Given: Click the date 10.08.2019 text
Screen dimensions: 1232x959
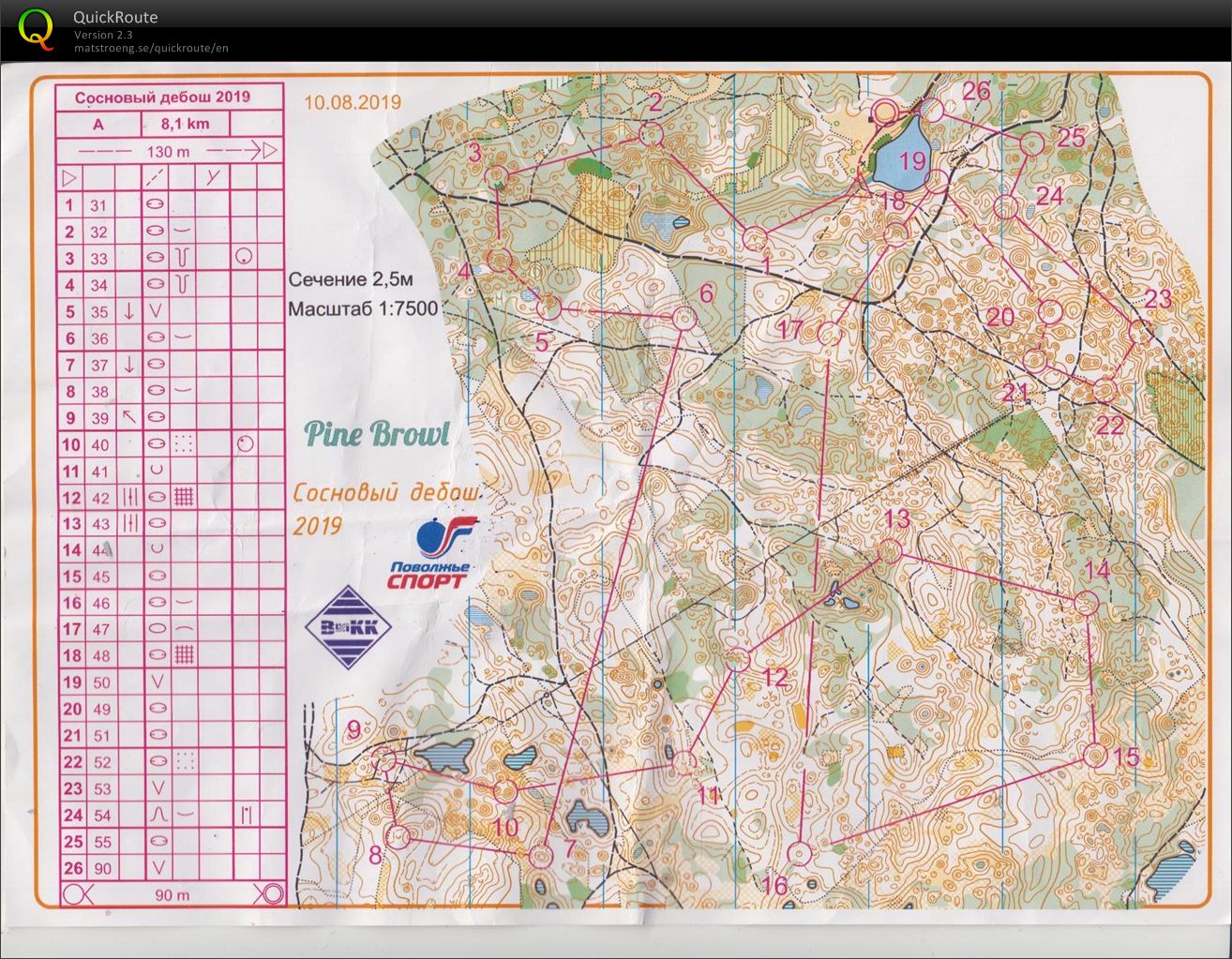Looking at the screenshot, I should pyautogui.click(x=352, y=102).
